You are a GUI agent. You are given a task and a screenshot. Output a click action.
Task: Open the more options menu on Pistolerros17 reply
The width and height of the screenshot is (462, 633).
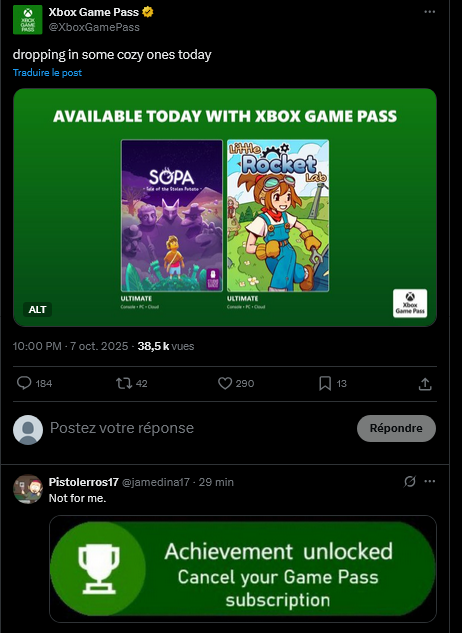click(x=430, y=481)
